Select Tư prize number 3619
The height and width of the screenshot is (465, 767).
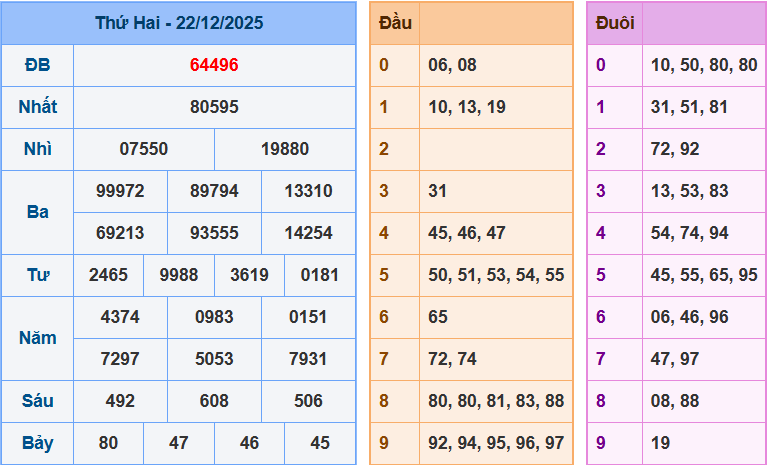click(x=249, y=275)
